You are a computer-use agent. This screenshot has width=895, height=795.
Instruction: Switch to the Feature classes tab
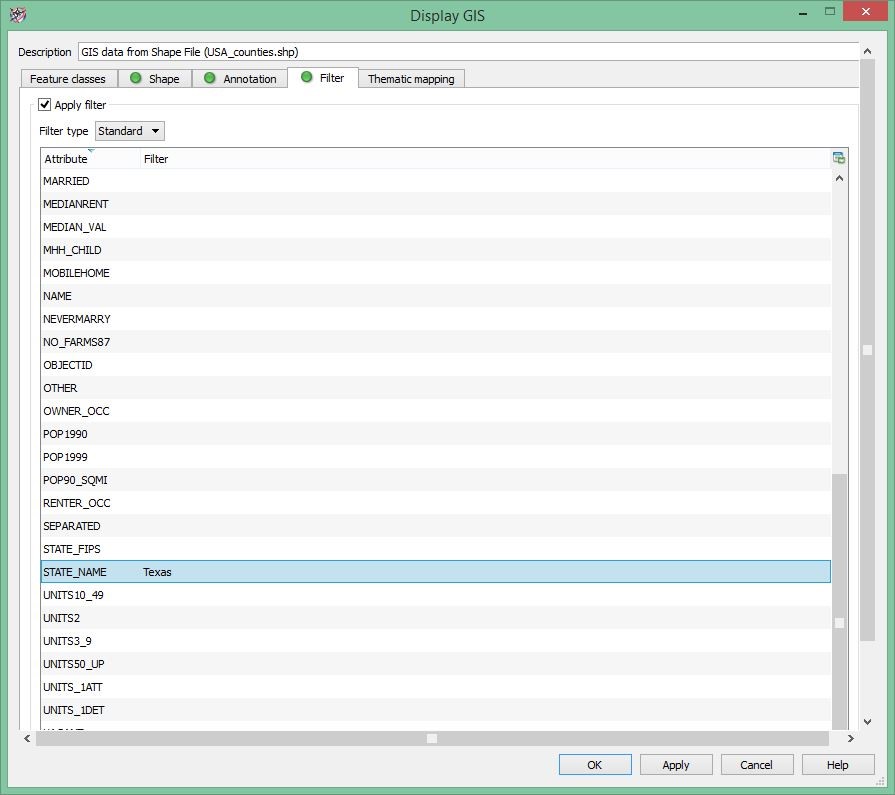click(x=67, y=79)
